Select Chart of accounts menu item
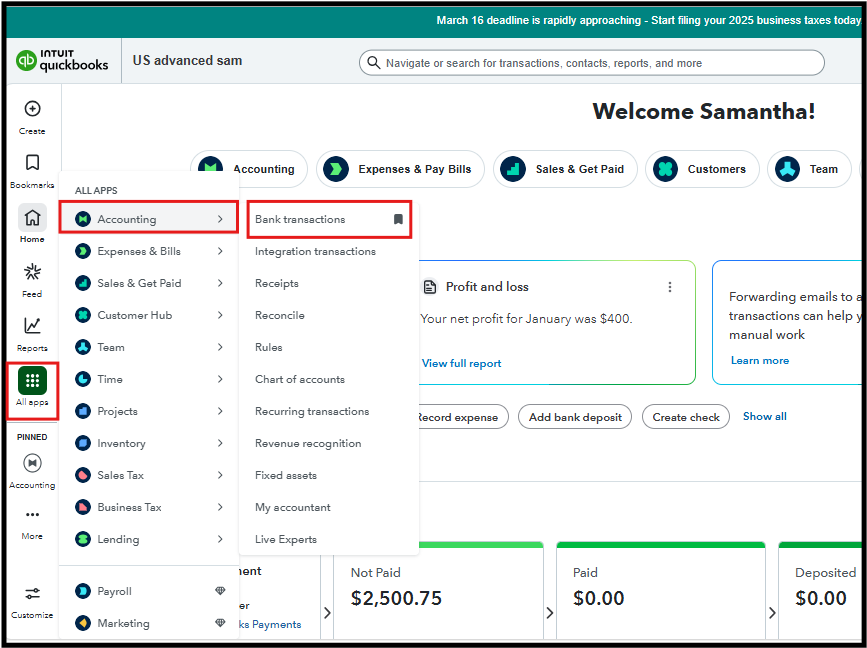The image size is (867, 648). pos(300,379)
